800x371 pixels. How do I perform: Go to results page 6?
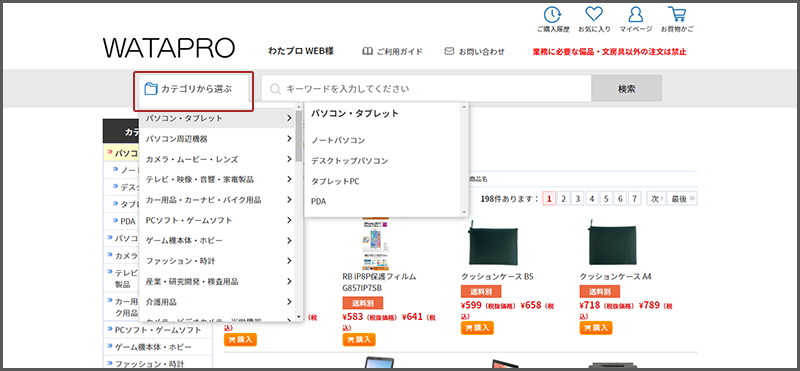(x=620, y=199)
